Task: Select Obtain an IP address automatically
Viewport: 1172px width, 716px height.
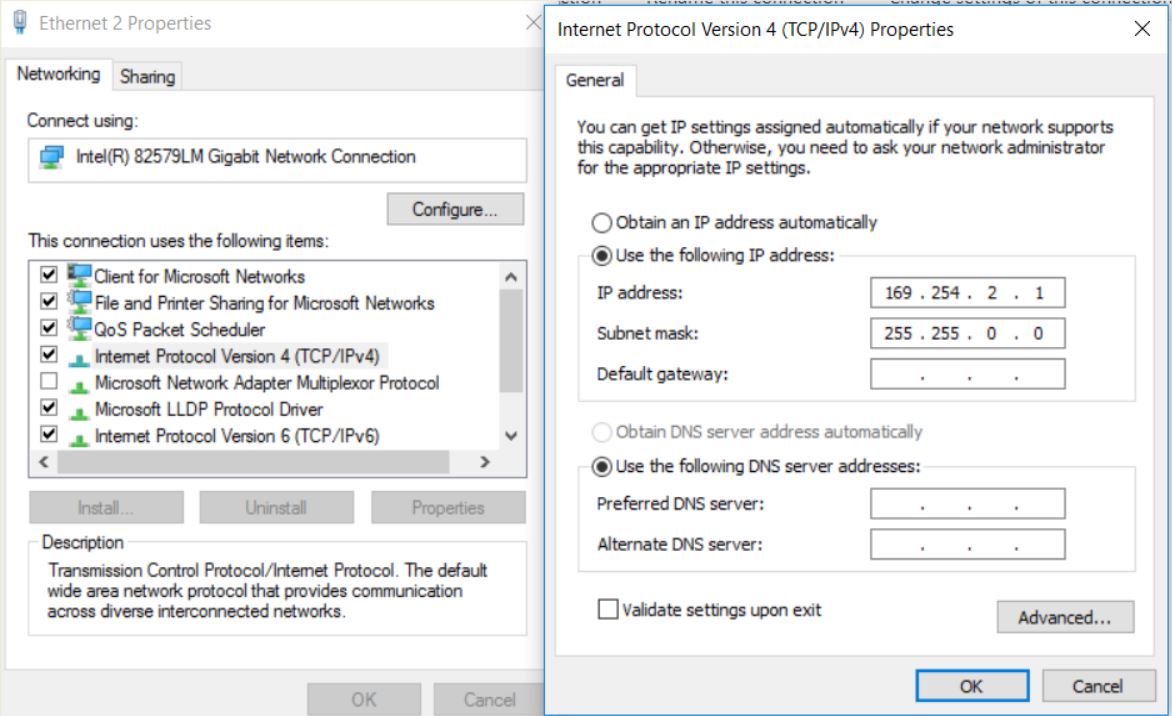Action: click(x=602, y=223)
